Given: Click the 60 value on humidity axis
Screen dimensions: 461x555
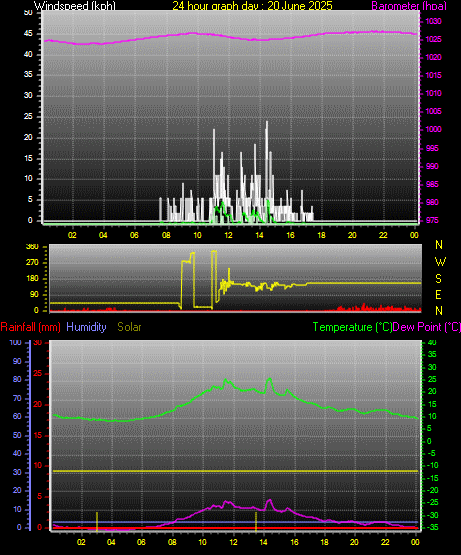Looking at the screenshot, I should pos(17,417).
